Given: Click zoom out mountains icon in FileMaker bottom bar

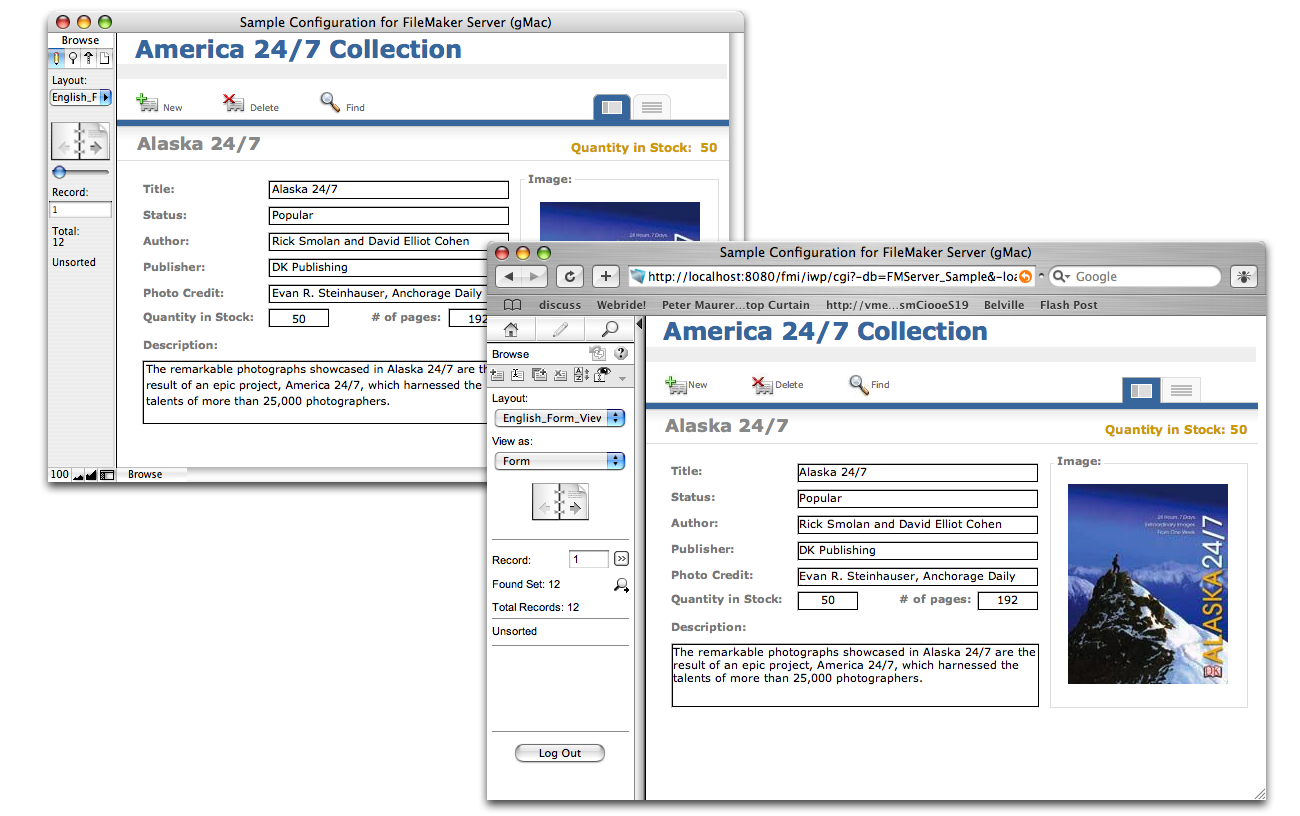Looking at the screenshot, I should click(x=78, y=475).
